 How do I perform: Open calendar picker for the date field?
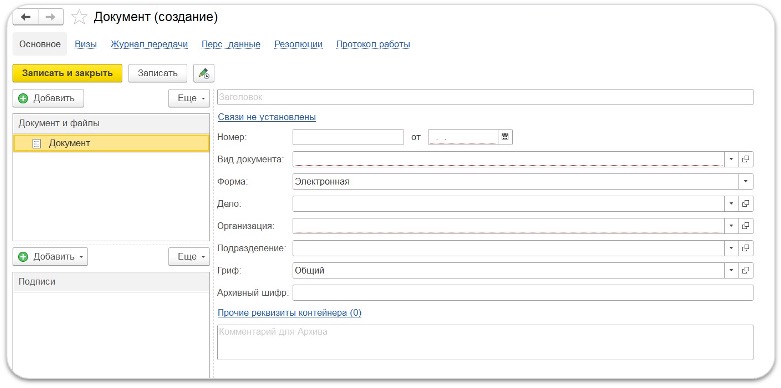click(x=506, y=137)
